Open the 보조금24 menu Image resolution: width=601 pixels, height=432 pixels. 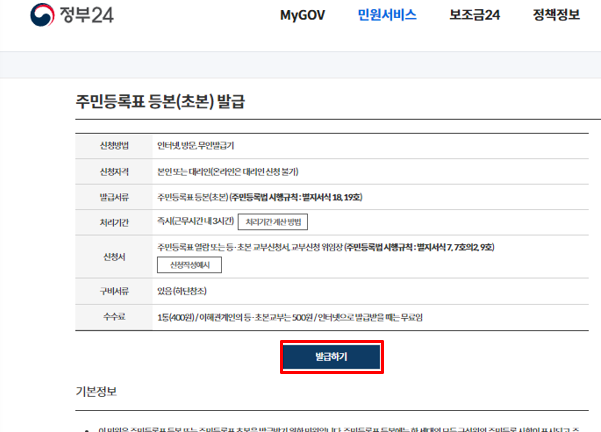[x=475, y=15]
